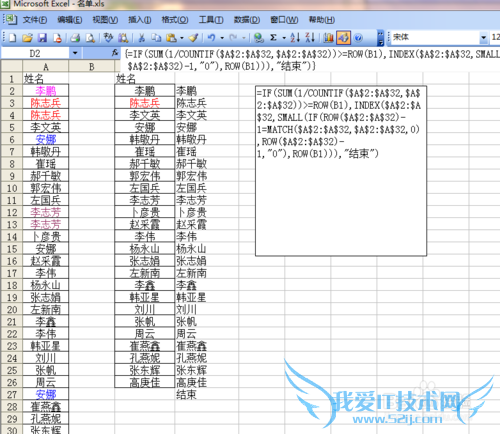
Task: Open the 数据(D) menu
Action: 247,20
